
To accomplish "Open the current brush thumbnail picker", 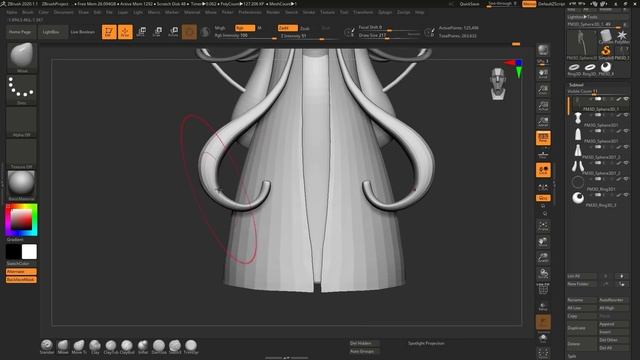I will (22, 57).
